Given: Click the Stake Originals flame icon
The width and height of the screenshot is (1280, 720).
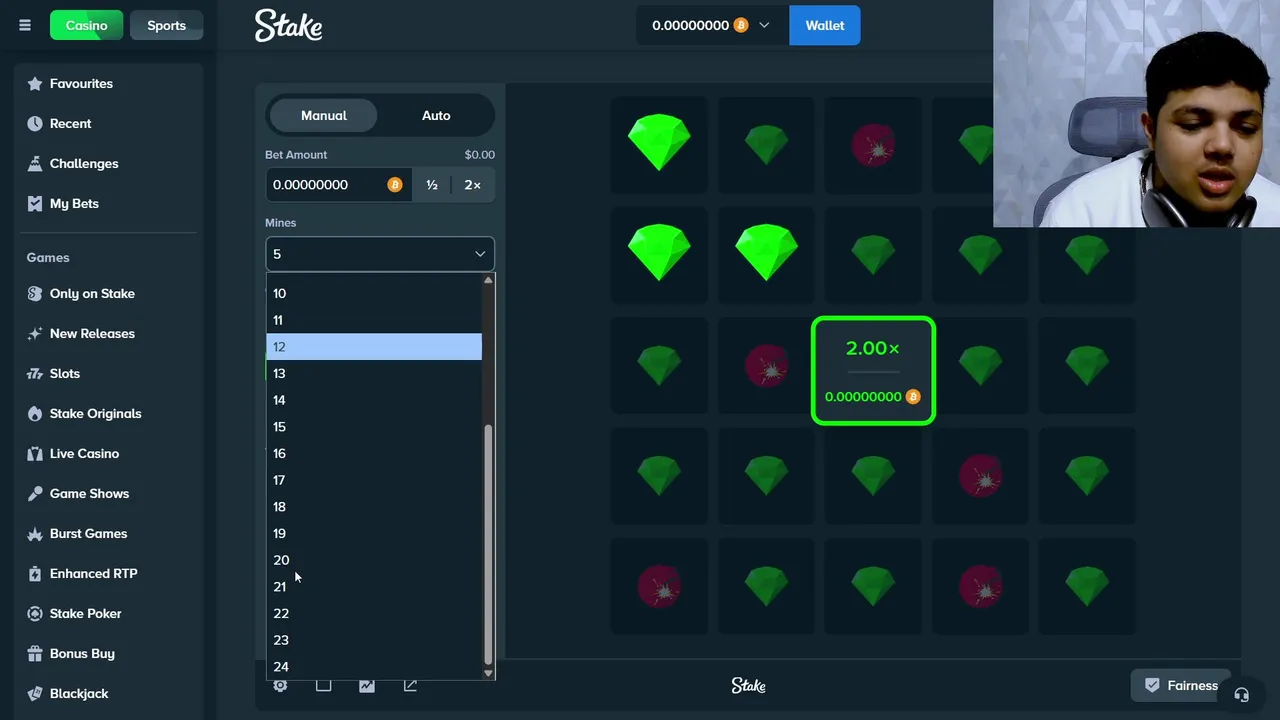Looking at the screenshot, I should [x=35, y=414].
